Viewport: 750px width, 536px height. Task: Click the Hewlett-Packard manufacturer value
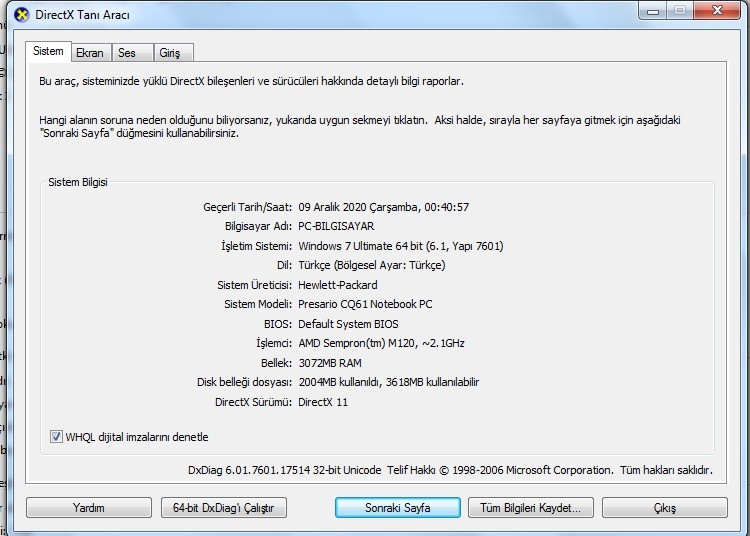tap(338, 285)
